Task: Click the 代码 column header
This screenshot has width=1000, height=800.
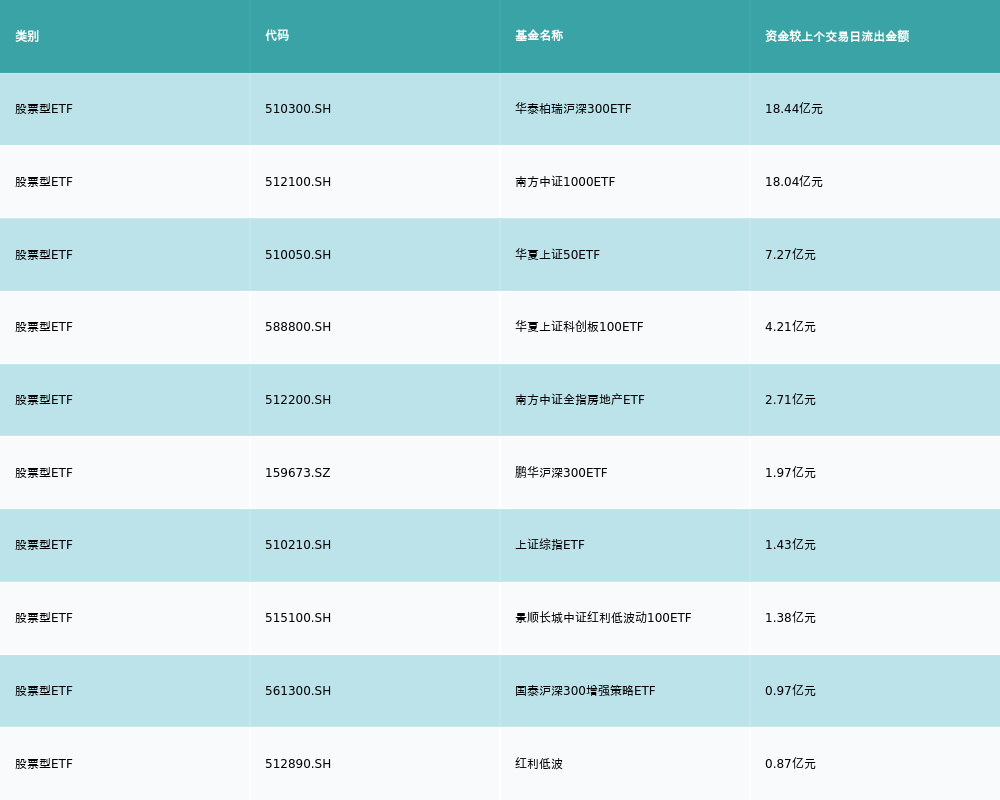Action: pyautogui.click(x=277, y=36)
